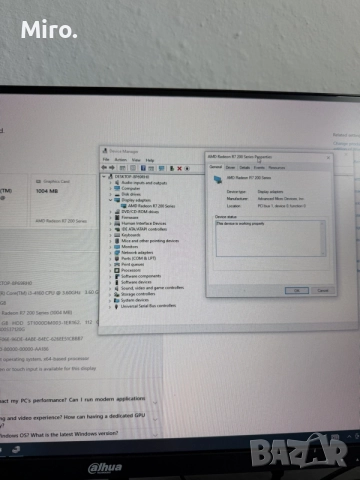Click the display adapter icon in Properties dialog
This screenshot has width=360, height=480.
point(218,180)
